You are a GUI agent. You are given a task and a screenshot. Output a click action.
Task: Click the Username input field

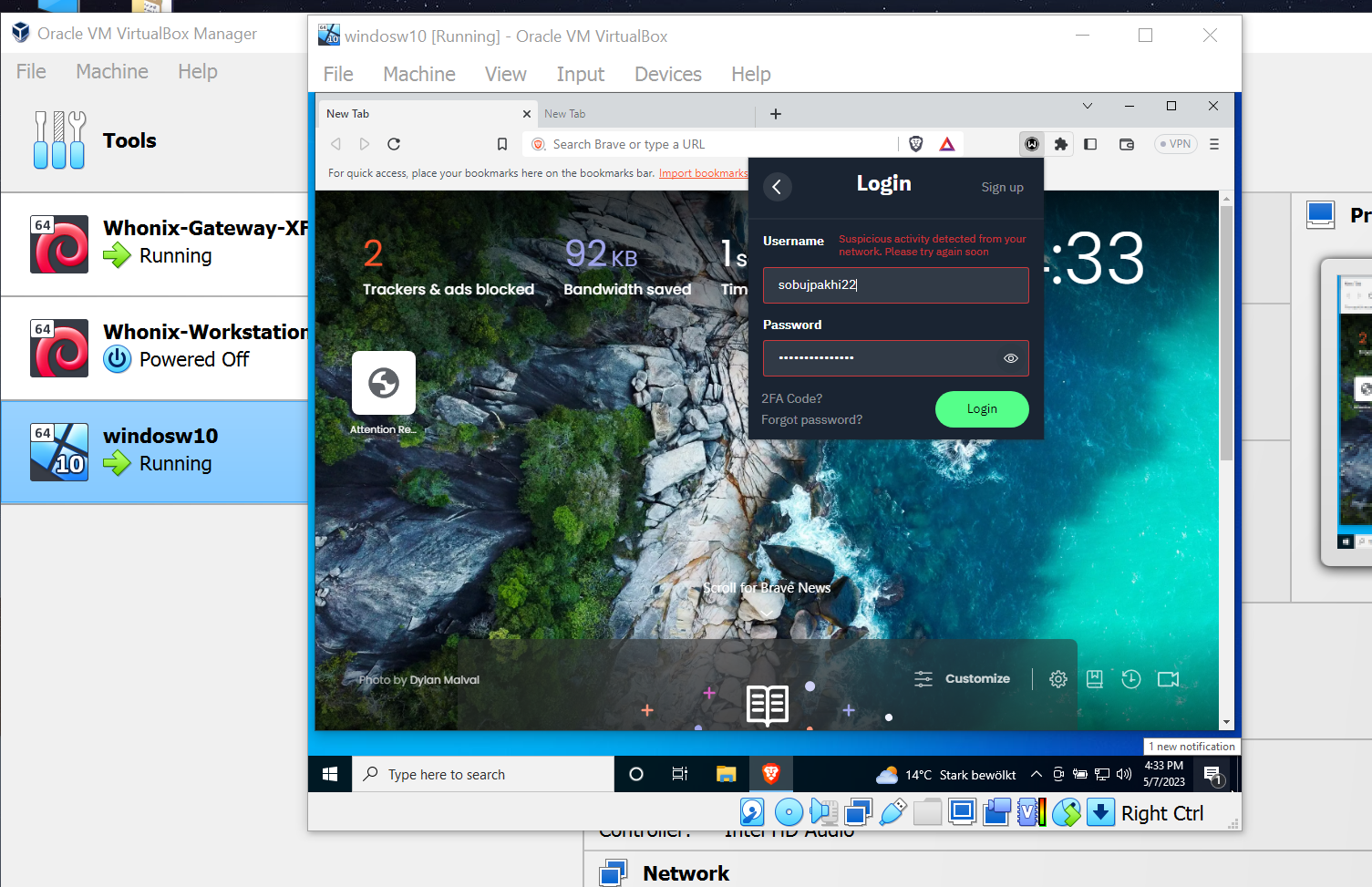point(896,285)
